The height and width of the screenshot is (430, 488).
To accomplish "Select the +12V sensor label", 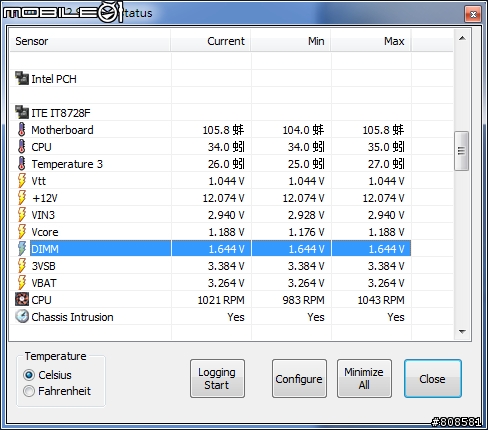I will point(45,198).
